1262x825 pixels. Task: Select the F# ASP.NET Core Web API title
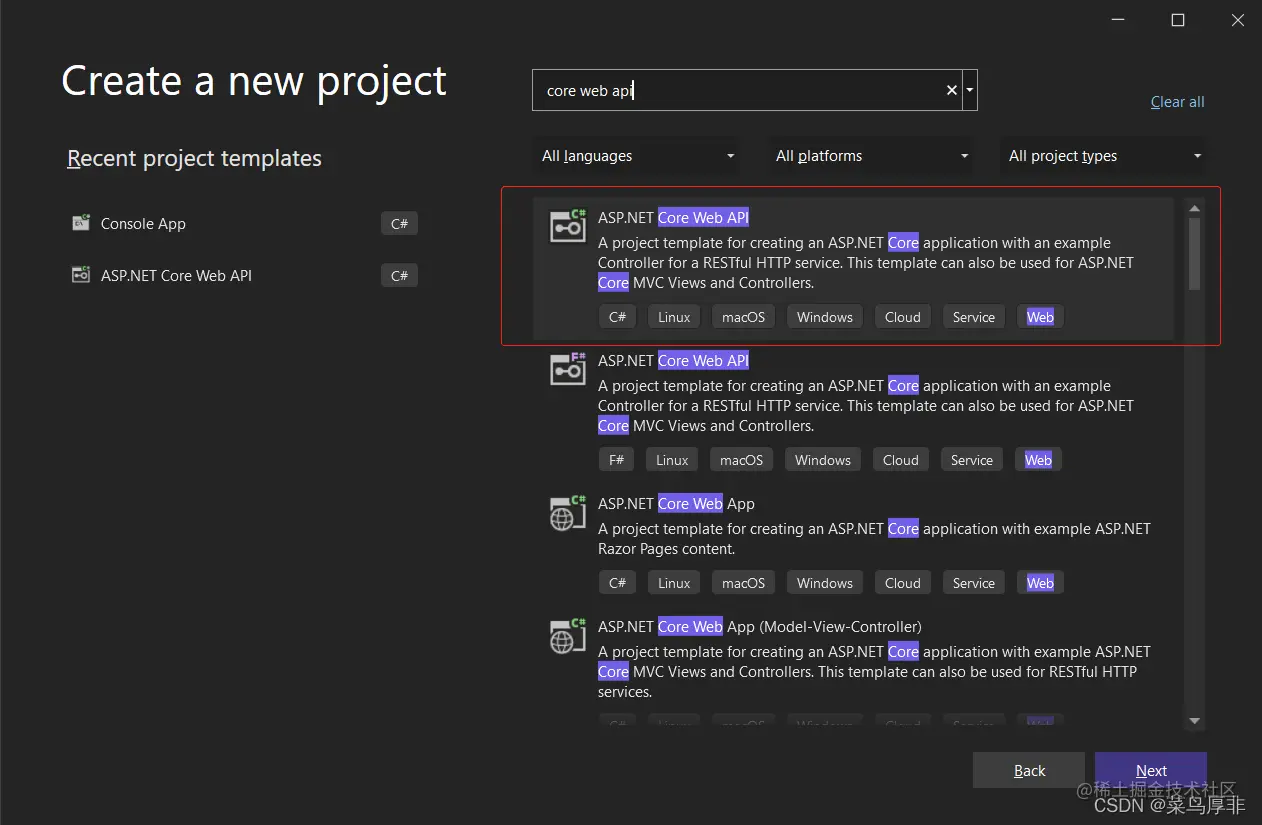673,360
